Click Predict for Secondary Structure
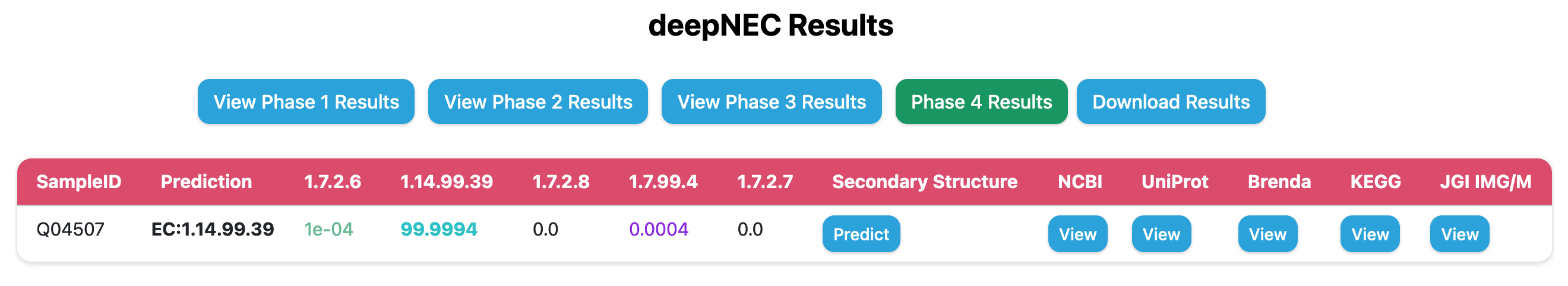1568x286 pixels. click(861, 234)
